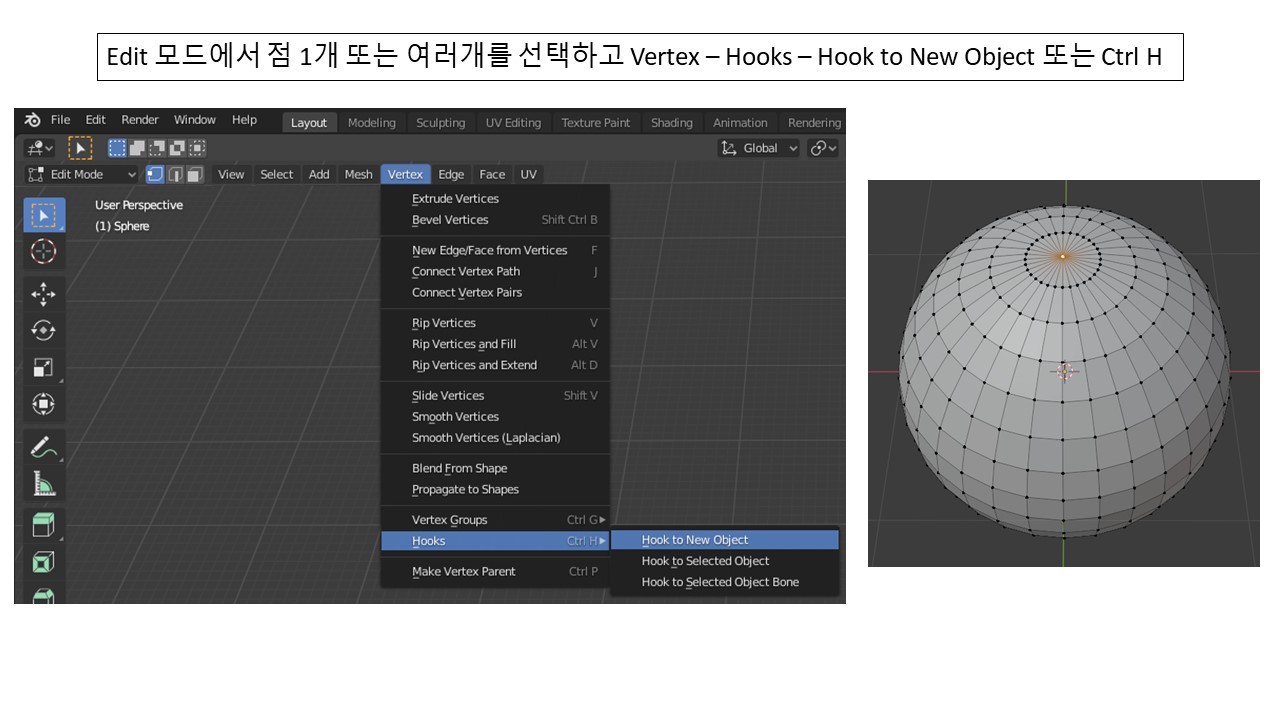Select the Select Box tool

point(44,215)
